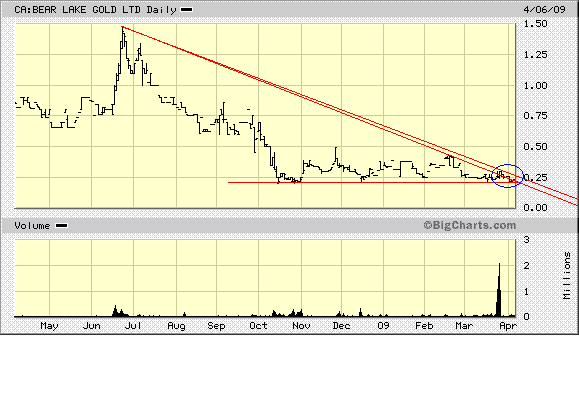This screenshot has width=579, height=405.
Task: Click the price axis label '0.75'
Action: pyautogui.click(x=535, y=116)
